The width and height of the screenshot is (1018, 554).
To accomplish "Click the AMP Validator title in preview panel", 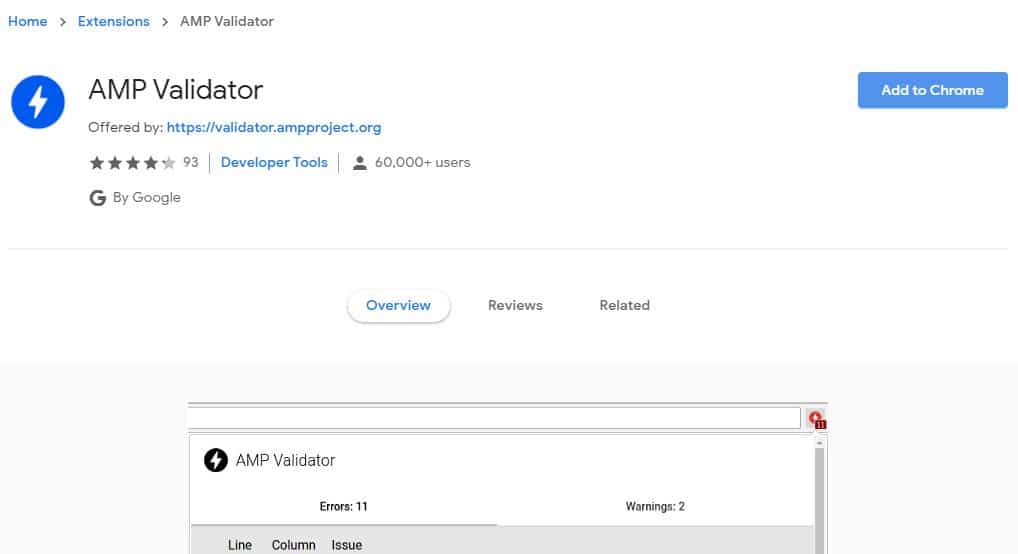I will click(x=285, y=460).
